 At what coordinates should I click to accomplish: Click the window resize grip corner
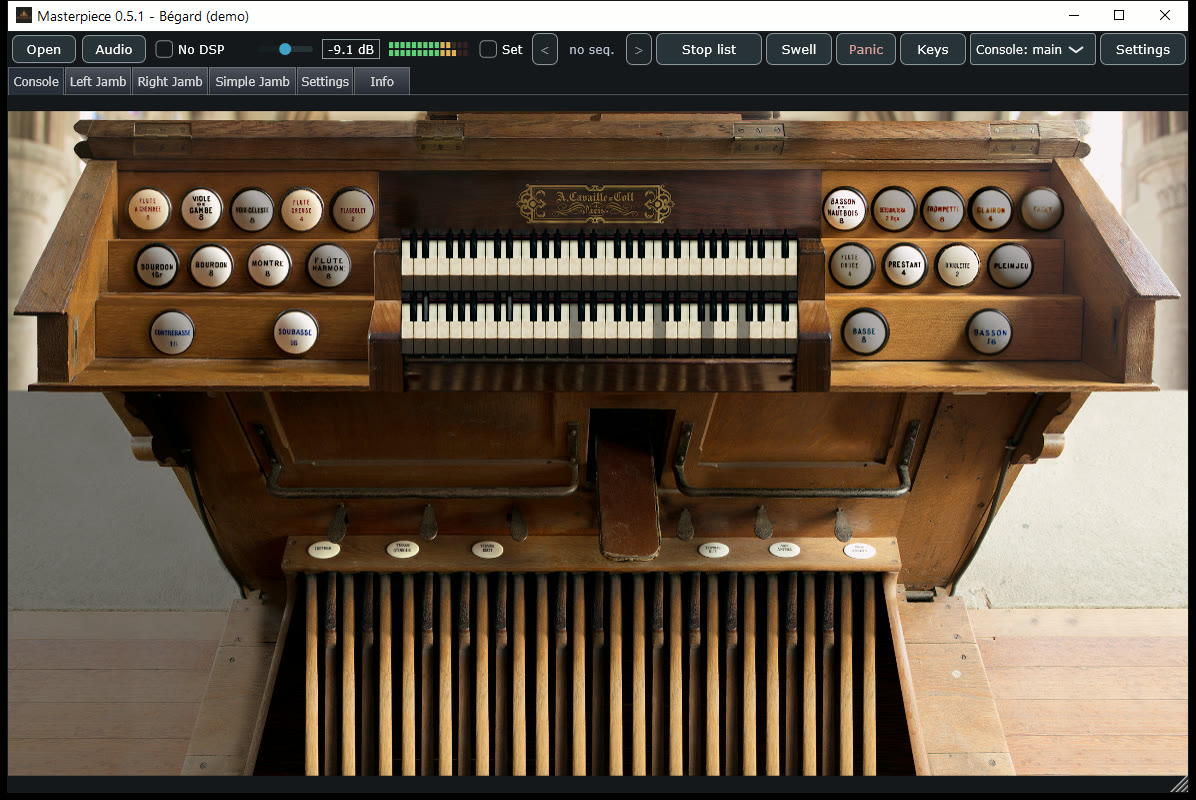point(1179,783)
